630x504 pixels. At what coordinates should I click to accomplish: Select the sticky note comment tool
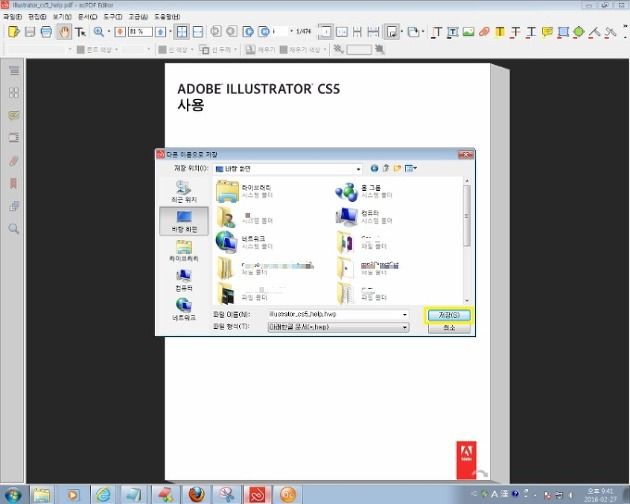(547, 32)
